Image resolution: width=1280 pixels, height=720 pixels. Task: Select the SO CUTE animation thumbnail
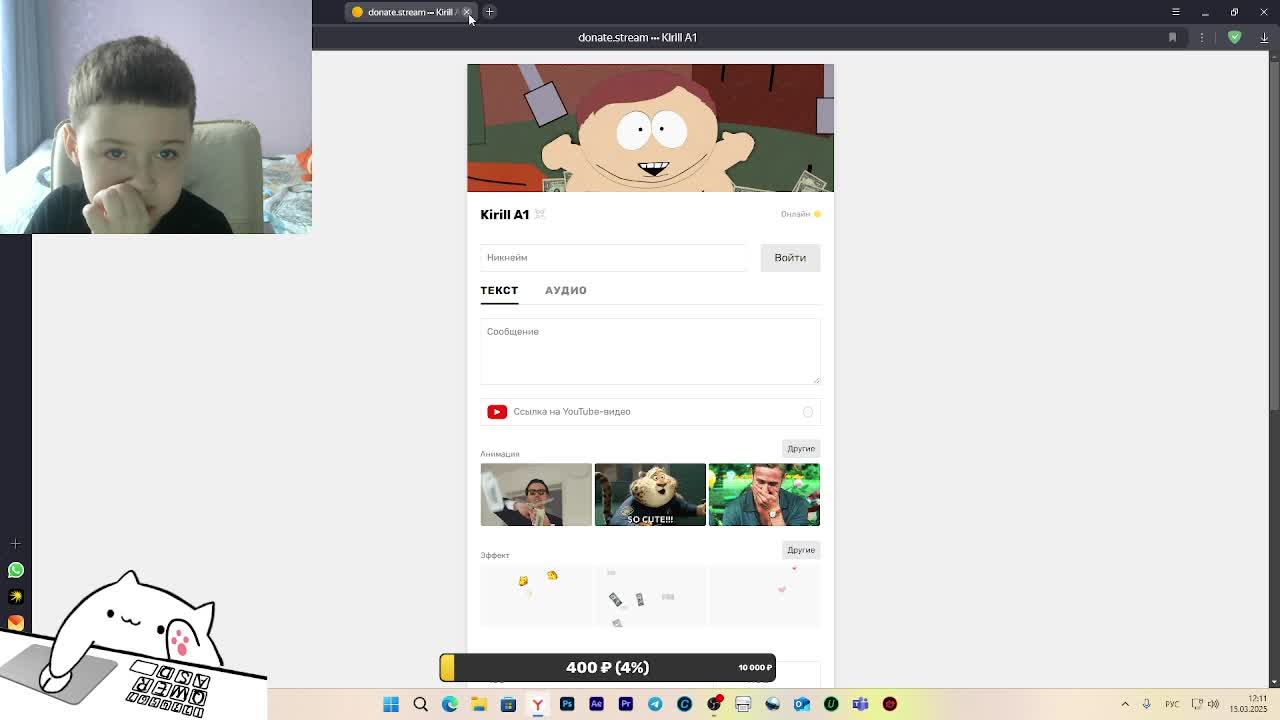[x=650, y=494]
